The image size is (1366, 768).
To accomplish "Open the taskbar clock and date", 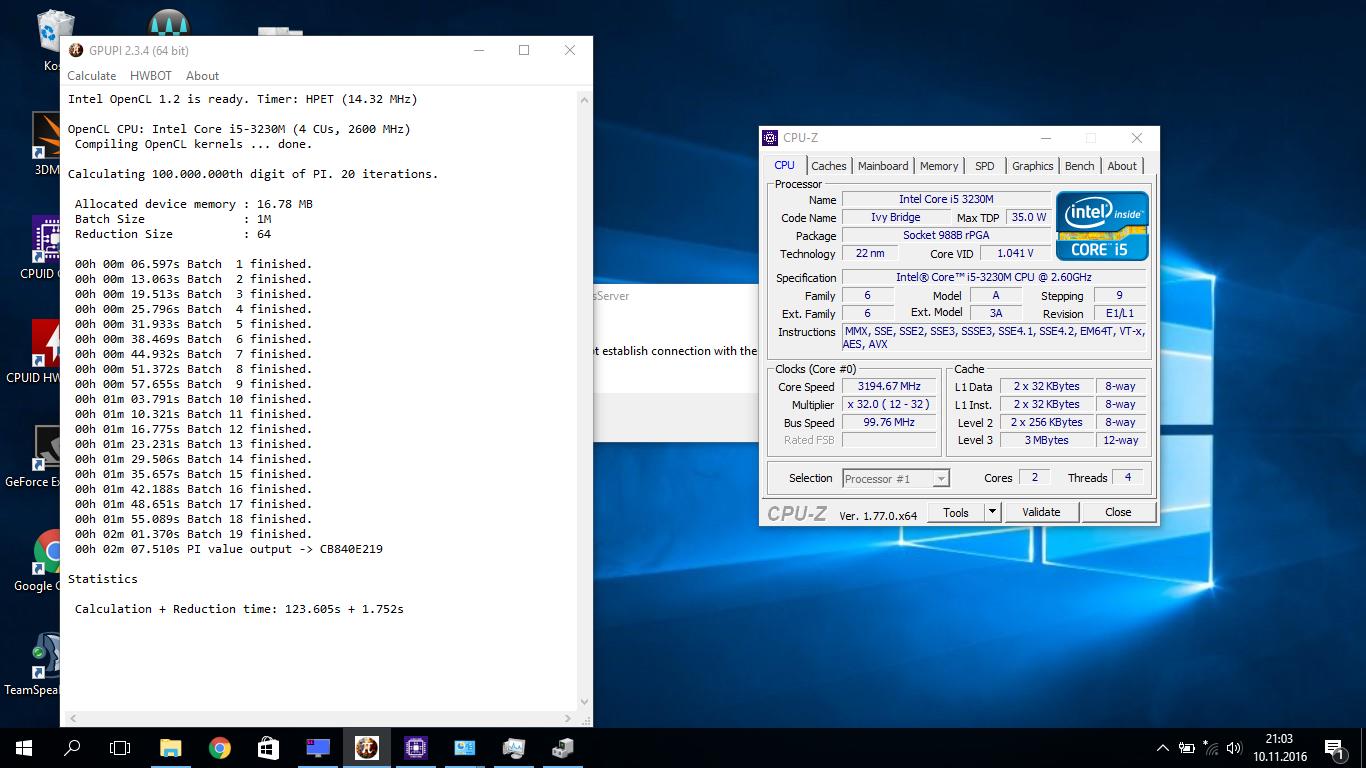I will (1279, 747).
